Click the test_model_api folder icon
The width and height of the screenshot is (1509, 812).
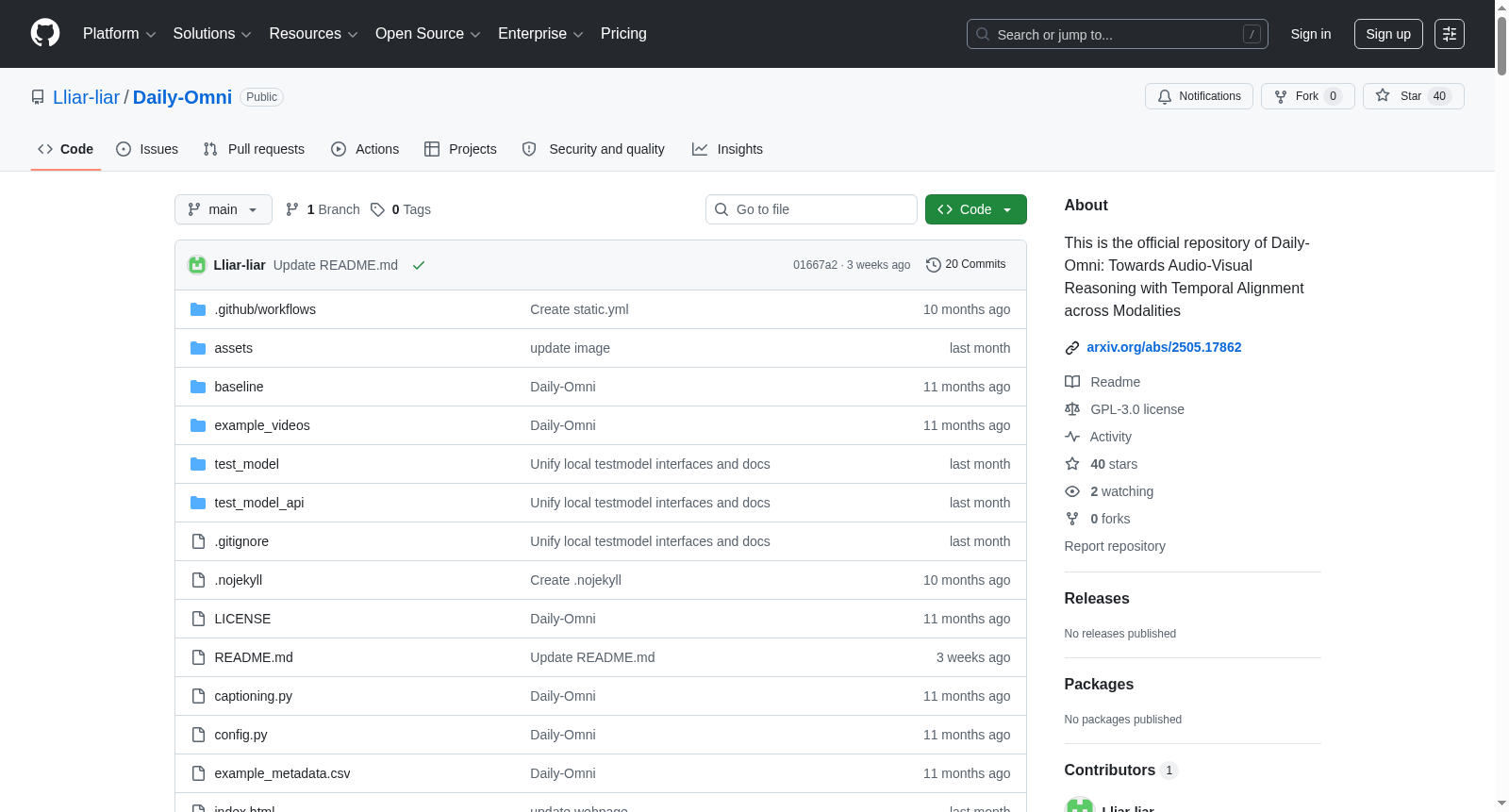coord(198,503)
